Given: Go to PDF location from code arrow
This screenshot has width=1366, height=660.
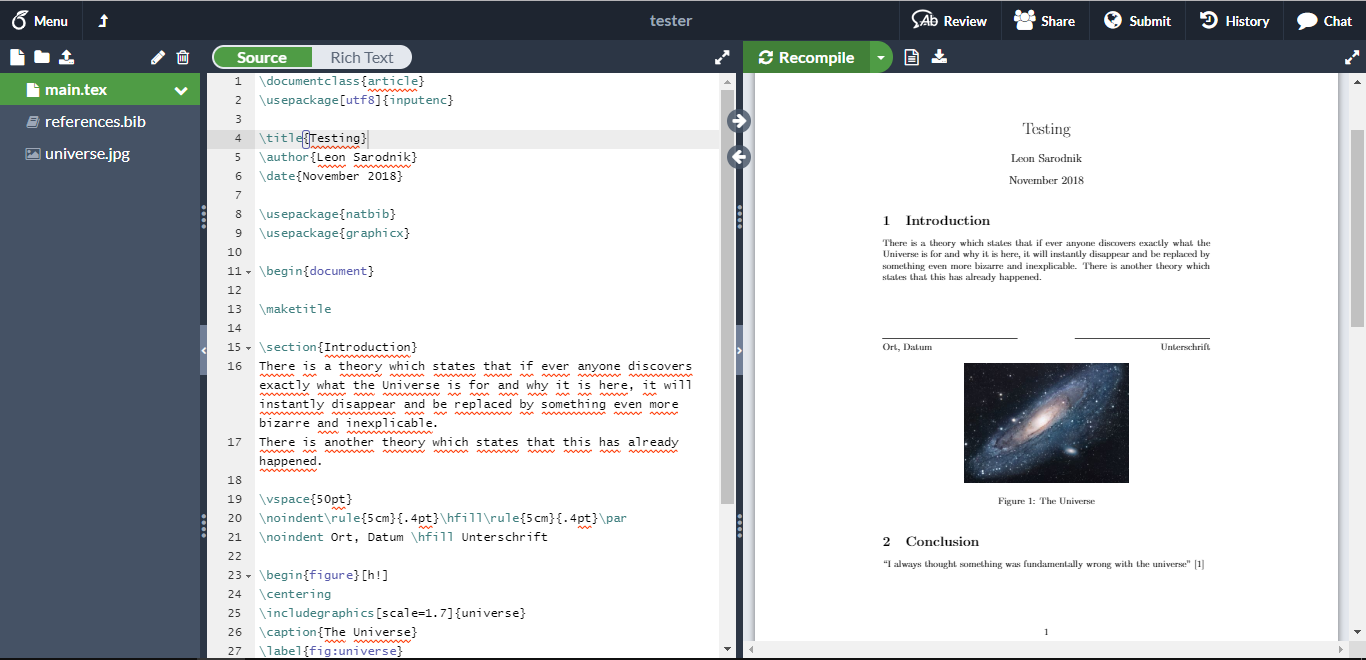Looking at the screenshot, I should click(739, 121).
